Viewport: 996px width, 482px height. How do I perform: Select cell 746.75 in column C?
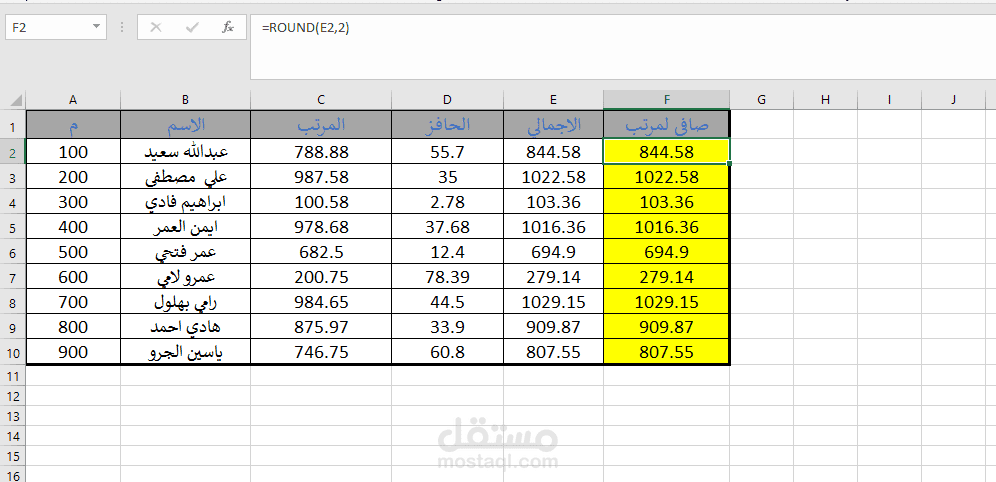[x=321, y=352]
